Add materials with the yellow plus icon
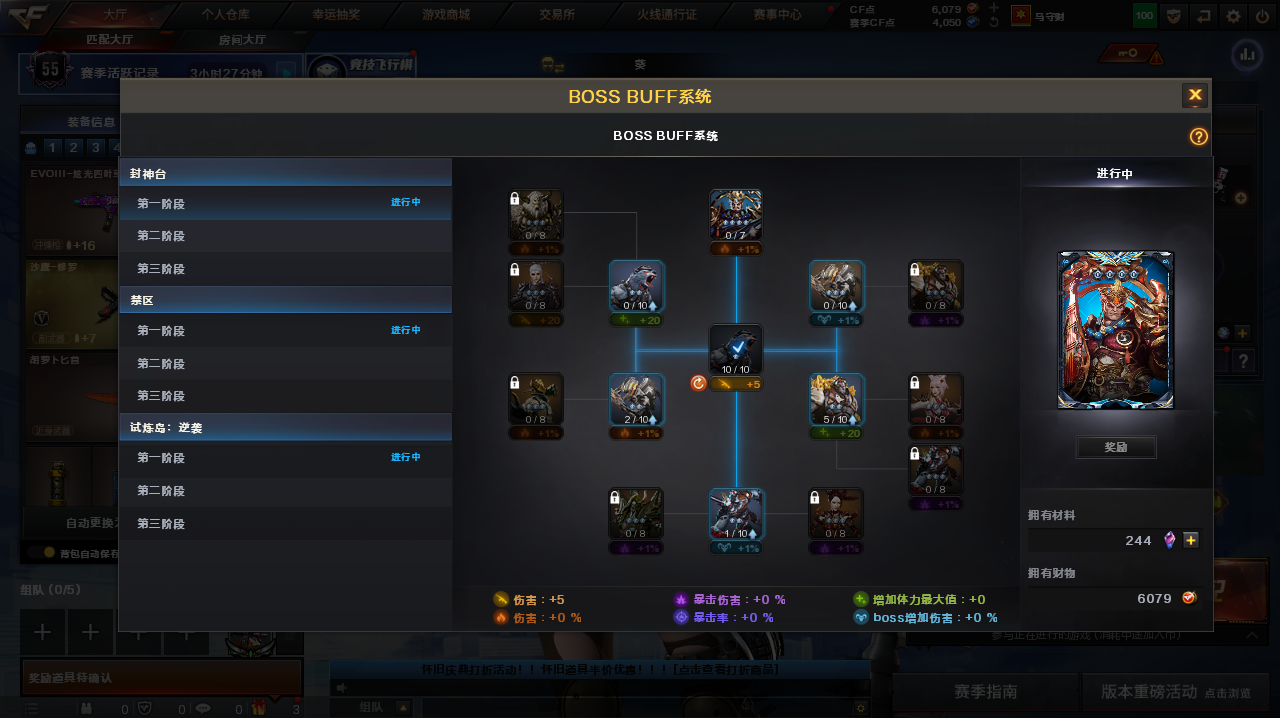The height and width of the screenshot is (718, 1280). point(1191,540)
